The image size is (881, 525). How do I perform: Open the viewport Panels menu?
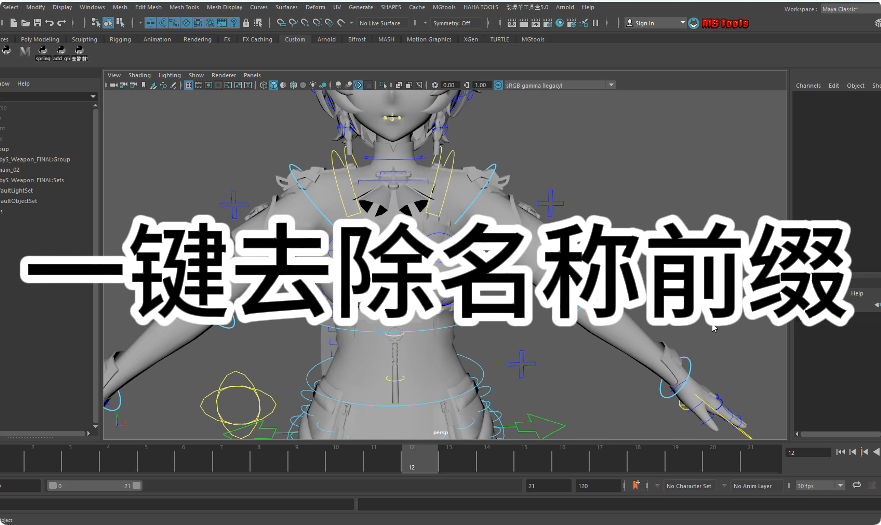pyautogui.click(x=252, y=75)
